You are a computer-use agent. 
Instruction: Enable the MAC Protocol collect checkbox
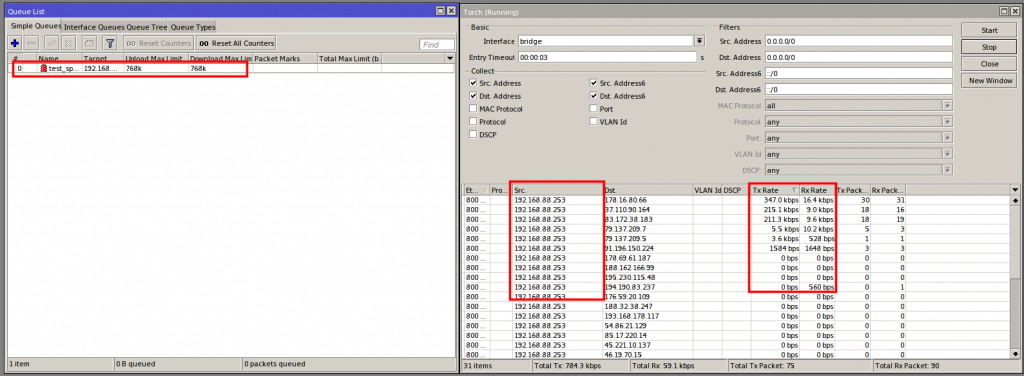point(473,109)
